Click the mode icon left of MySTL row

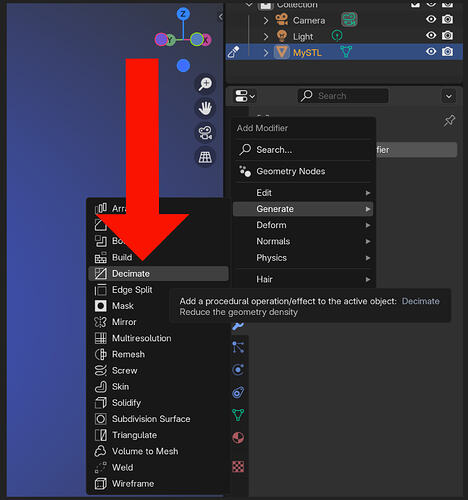coord(233,52)
